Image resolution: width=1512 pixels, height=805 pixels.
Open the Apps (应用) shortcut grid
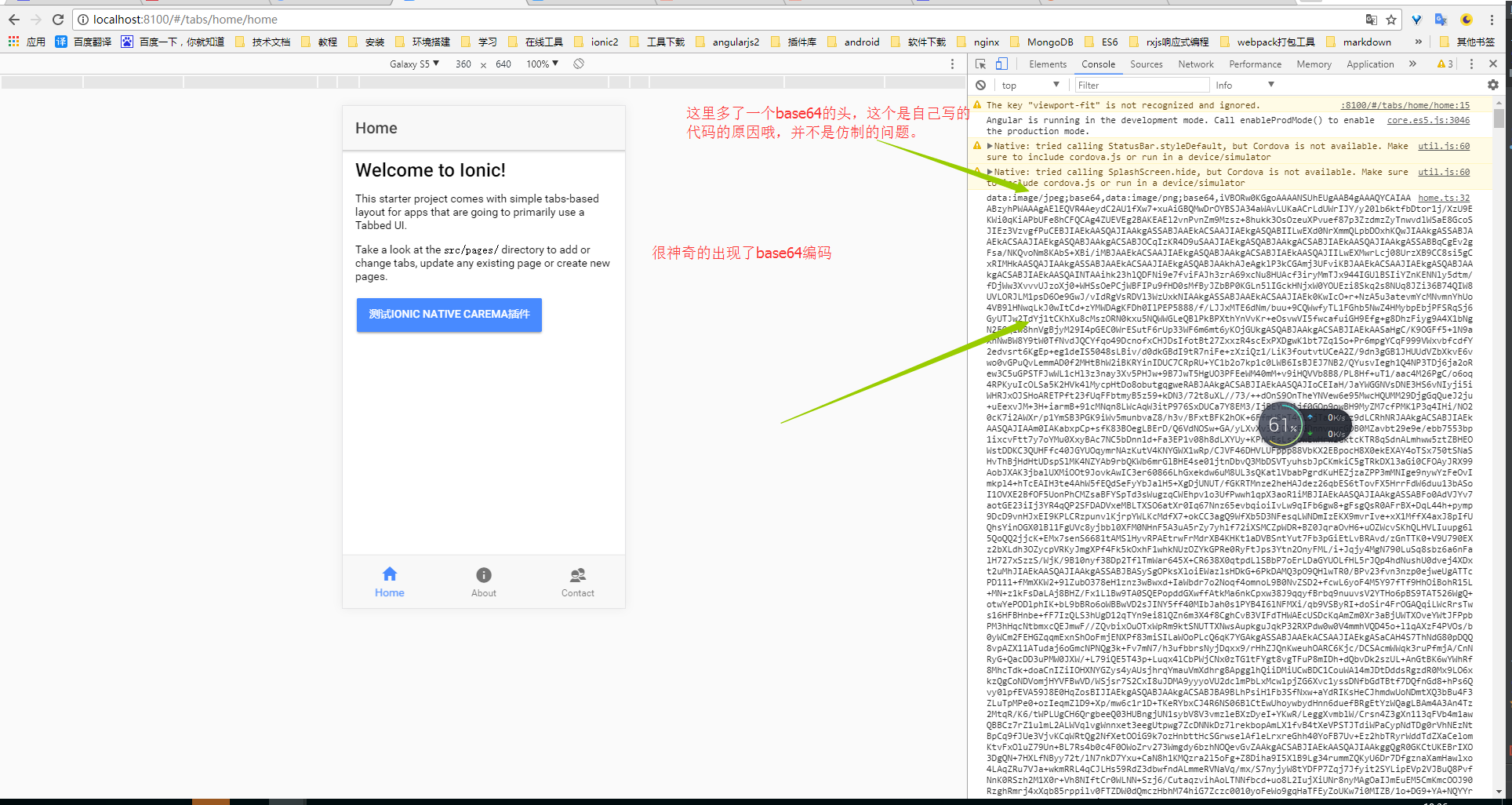coord(27,42)
